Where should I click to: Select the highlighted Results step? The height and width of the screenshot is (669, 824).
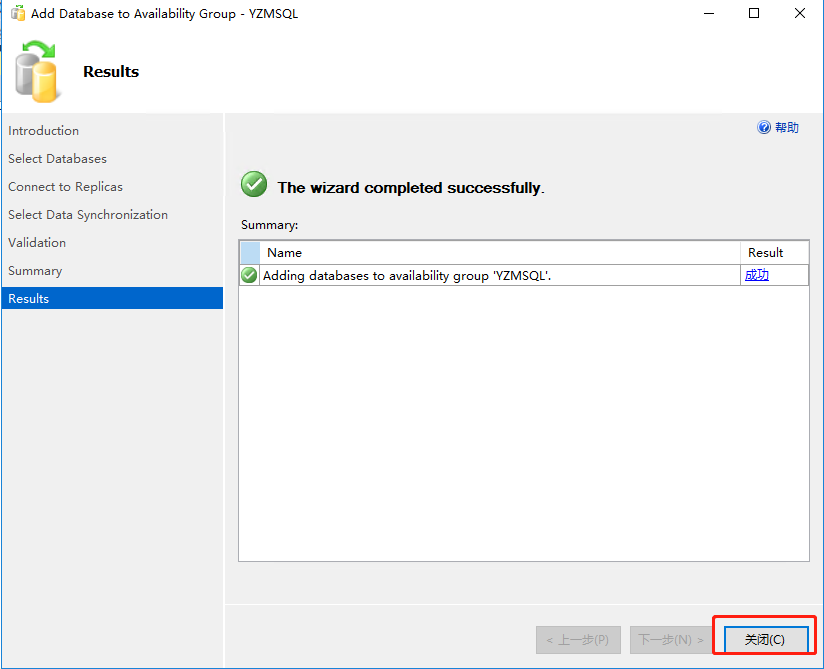pyautogui.click(x=29, y=299)
